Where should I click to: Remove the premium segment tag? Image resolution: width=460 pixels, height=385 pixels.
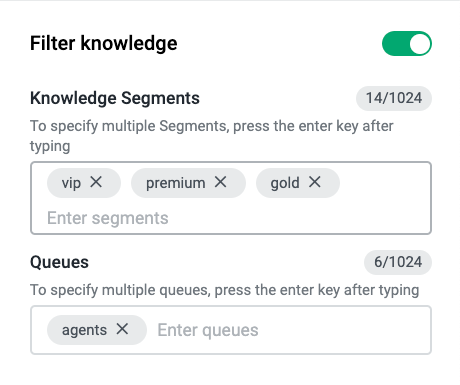coord(220,182)
